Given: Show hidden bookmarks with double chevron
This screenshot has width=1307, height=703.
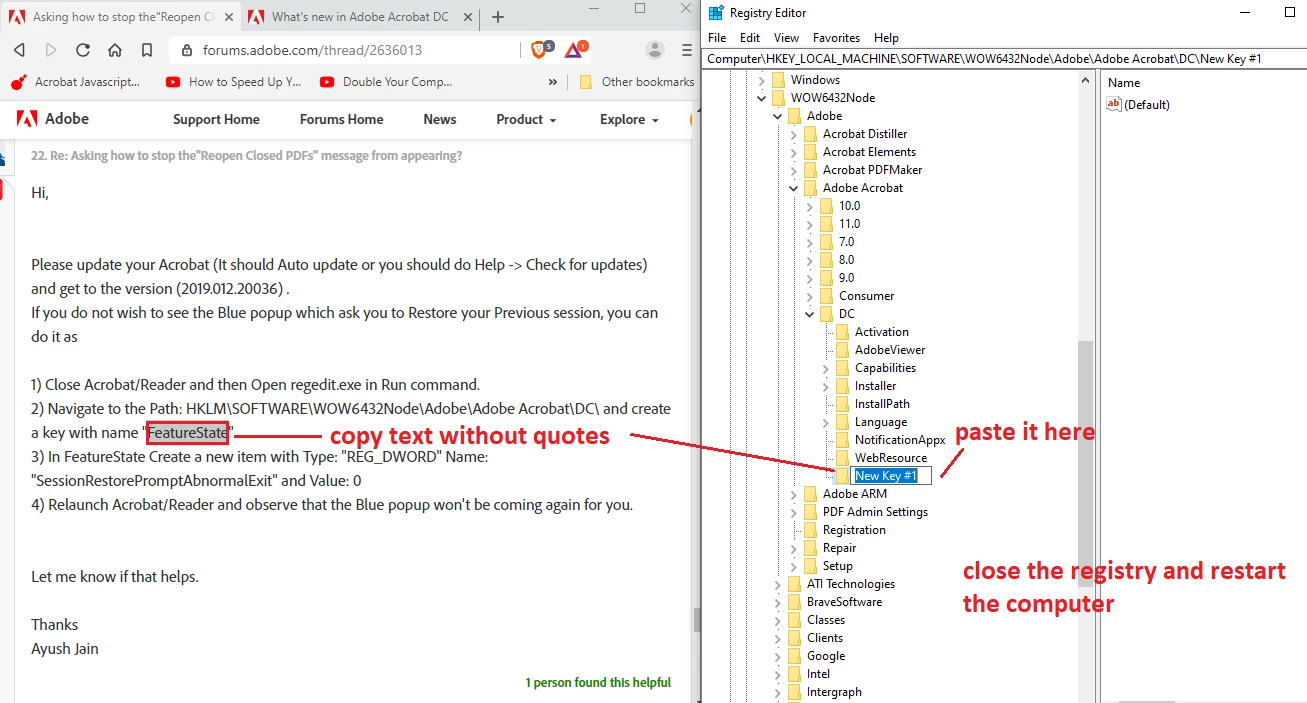Looking at the screenshot, I should (553, 82).
